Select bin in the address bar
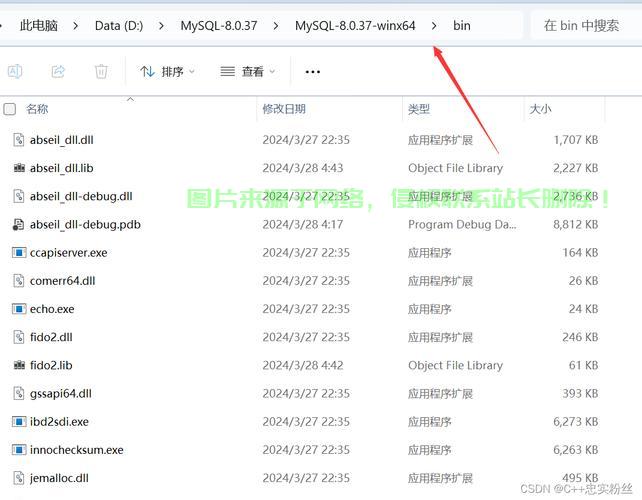The image size is (642, 500). pyautogui.click(x=461, y=26)
